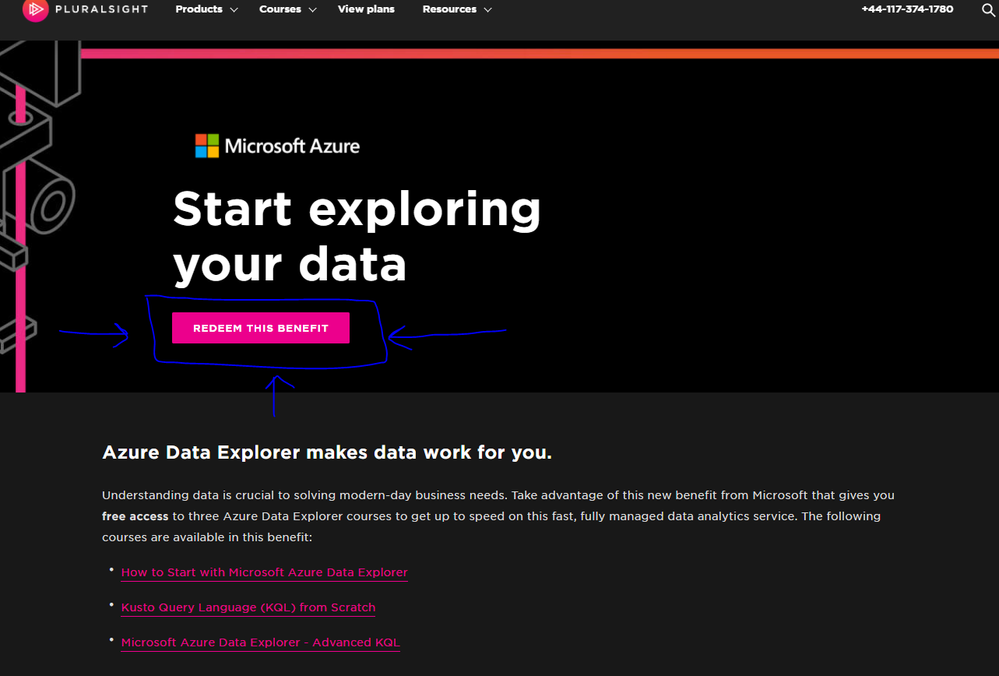The image size is (999, 676).
Task: Expand the Products dropdown chevron
Action: [x=234, y=10]
